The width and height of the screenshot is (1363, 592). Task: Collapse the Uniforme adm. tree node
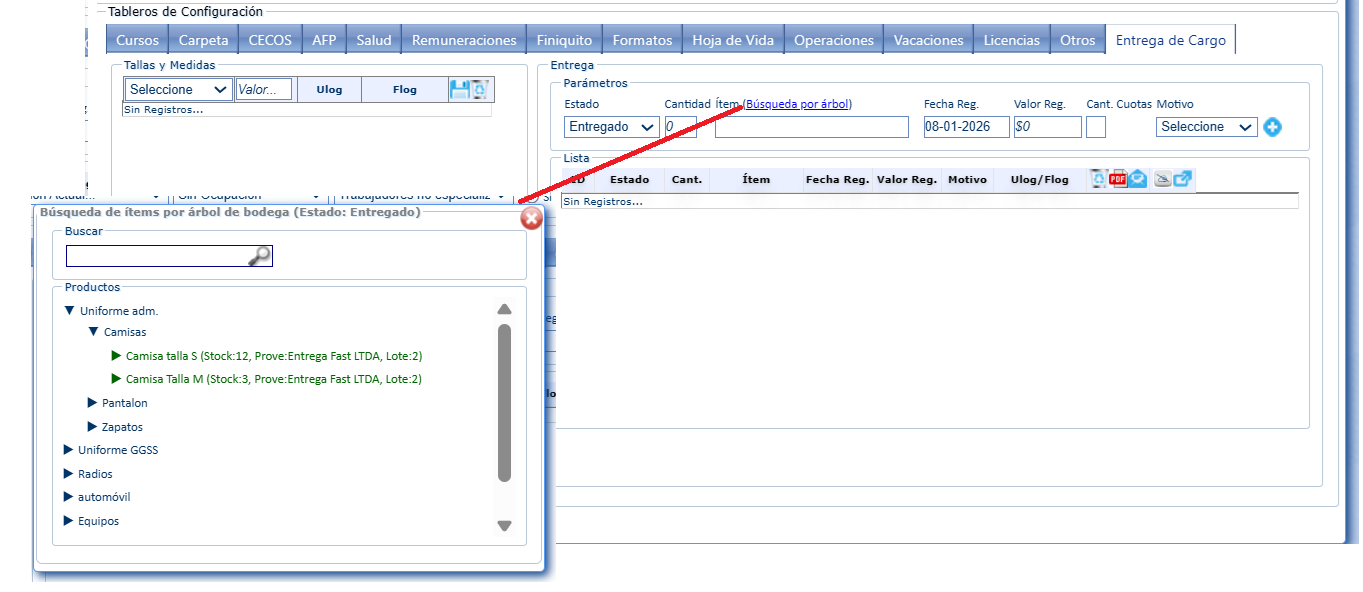70,311
